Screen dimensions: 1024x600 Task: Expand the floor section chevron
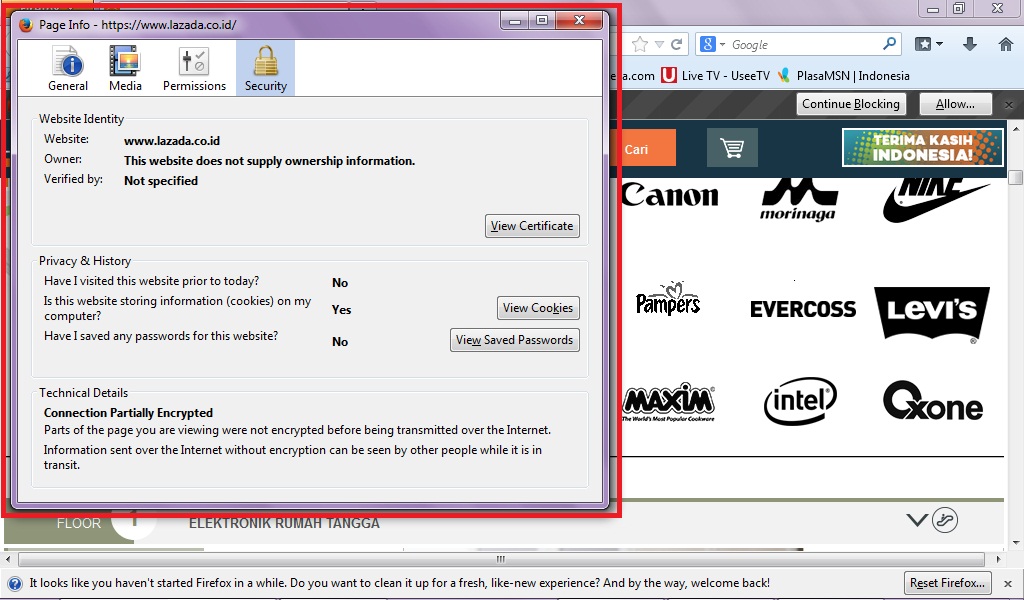[917, 520]
